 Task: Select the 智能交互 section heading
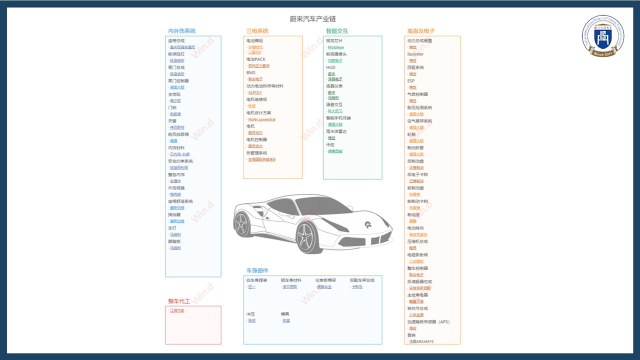pyautogui.click(x=337, y=31)
